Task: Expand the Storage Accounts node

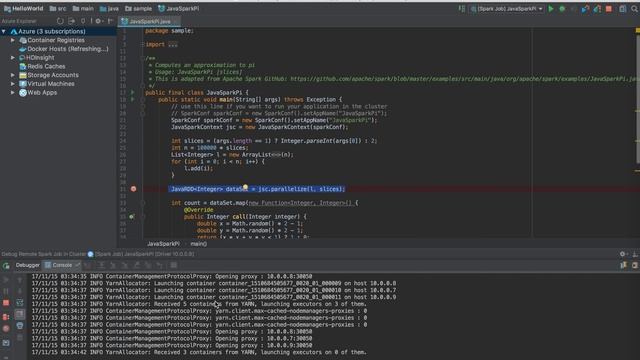Action: [x=13, y=75]
